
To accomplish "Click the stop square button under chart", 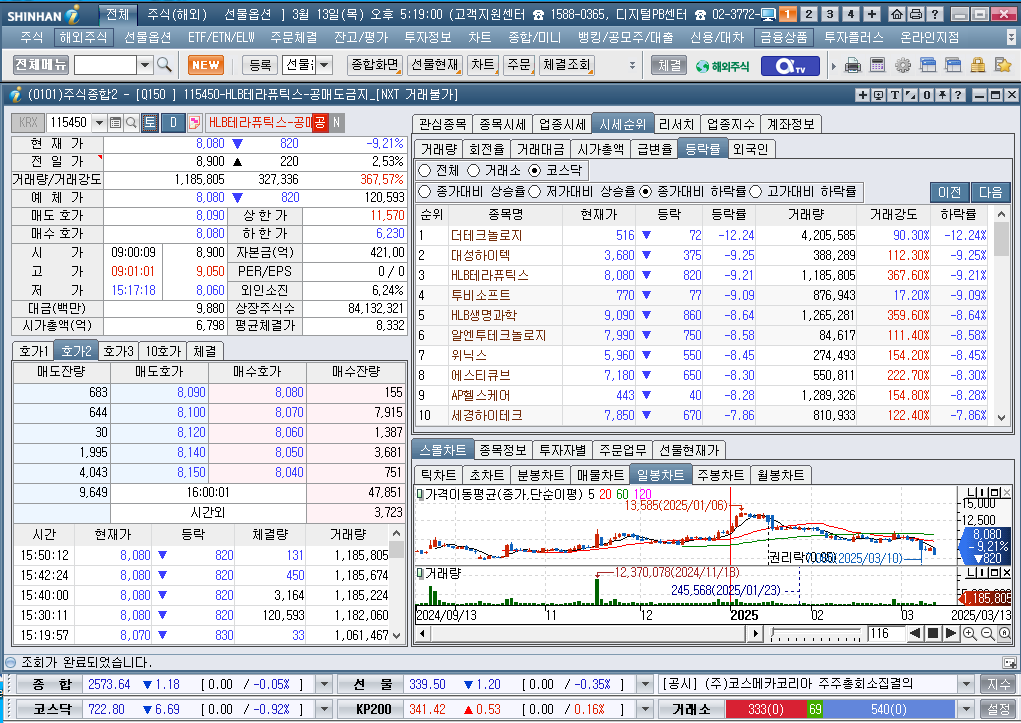I will tap(932, 633).
